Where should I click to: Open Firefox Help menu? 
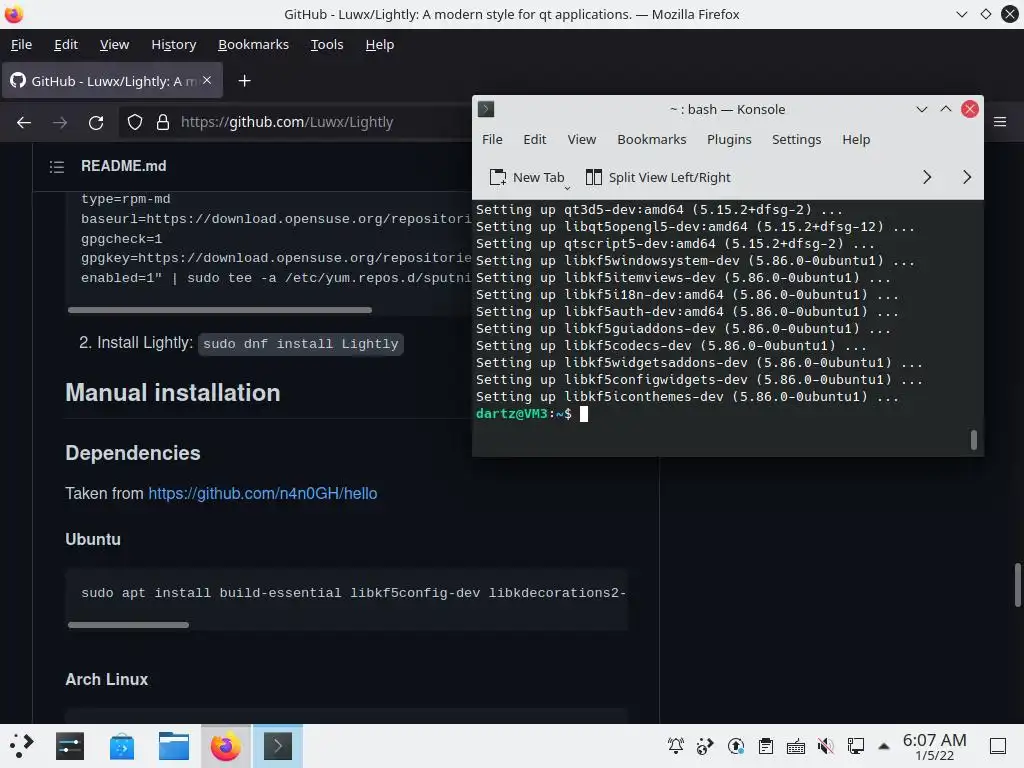(379, 44)
